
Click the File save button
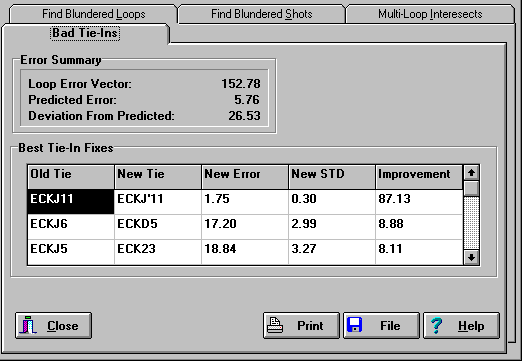tap(381, 325)
